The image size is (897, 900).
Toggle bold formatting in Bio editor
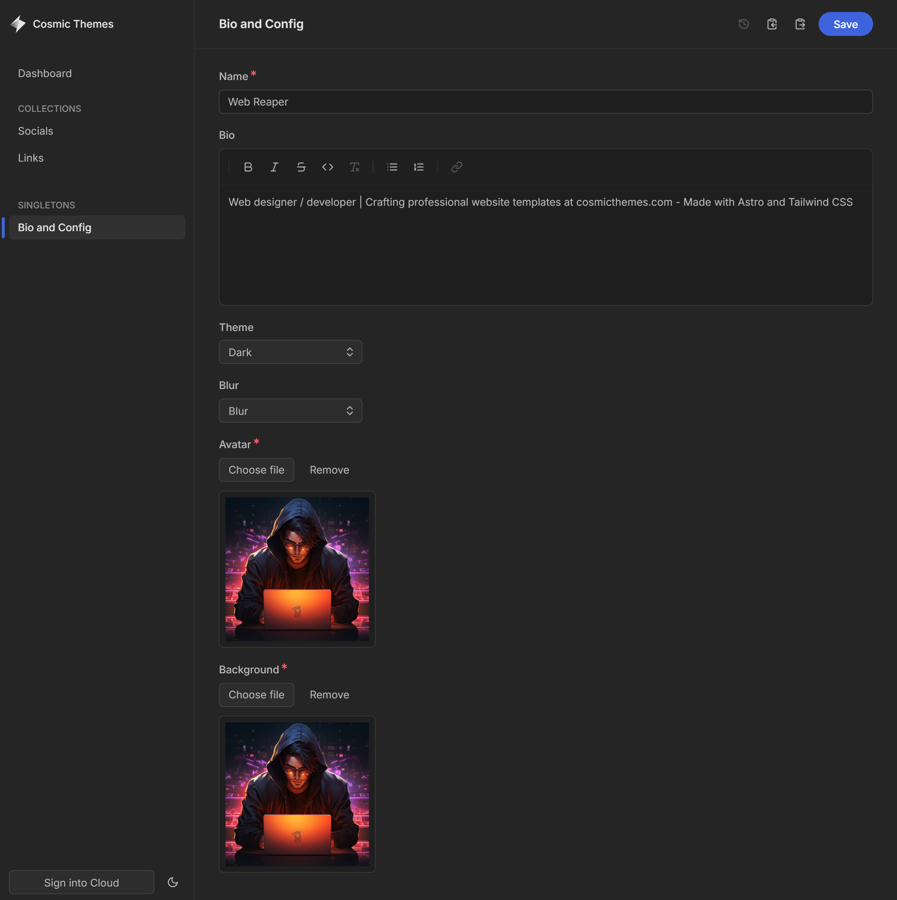(x=248, y=167)
